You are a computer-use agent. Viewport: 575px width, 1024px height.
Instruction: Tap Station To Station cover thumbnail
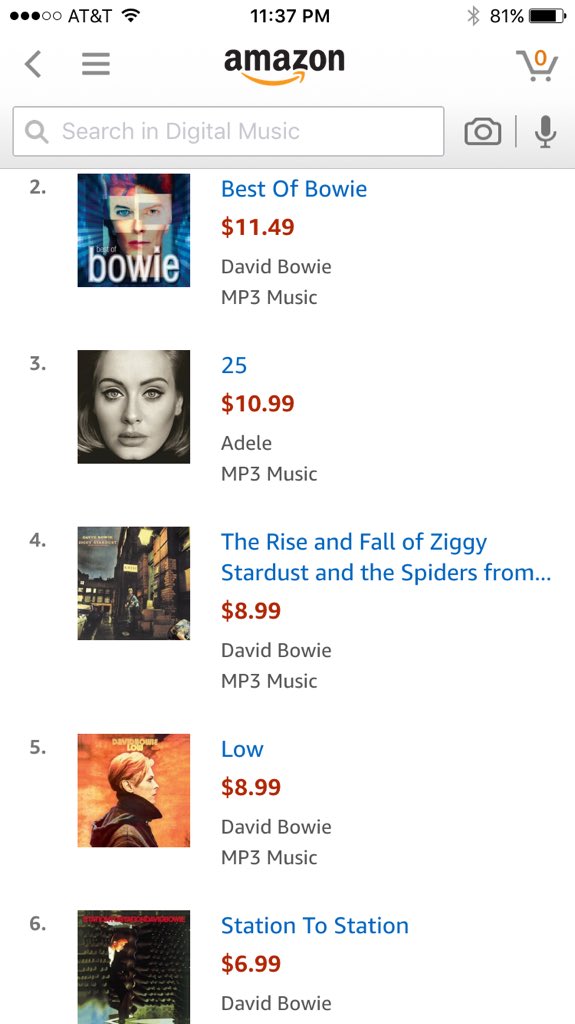tap(134, 967)
